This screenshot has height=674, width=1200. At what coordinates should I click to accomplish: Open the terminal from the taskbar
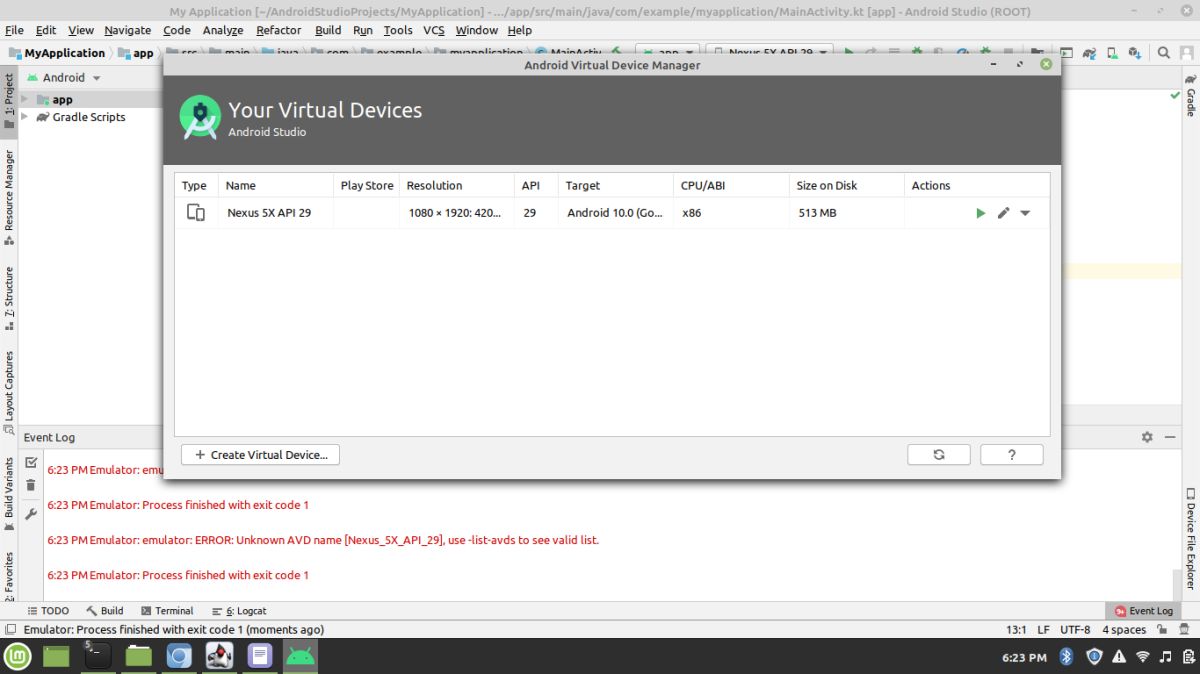pyautogui.click(x=97, y=656)
